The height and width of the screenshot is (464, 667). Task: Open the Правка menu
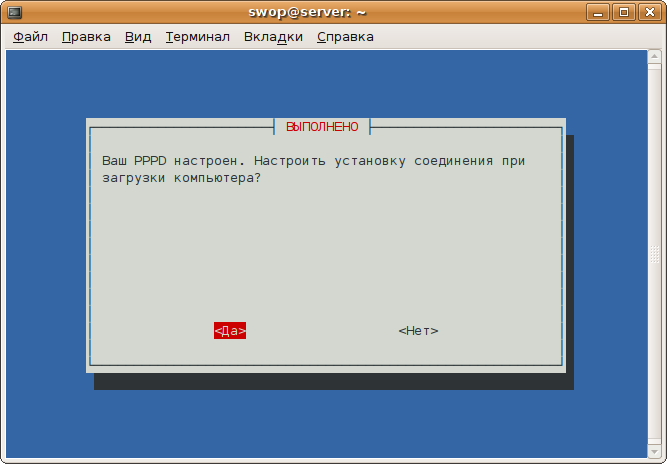86,37
